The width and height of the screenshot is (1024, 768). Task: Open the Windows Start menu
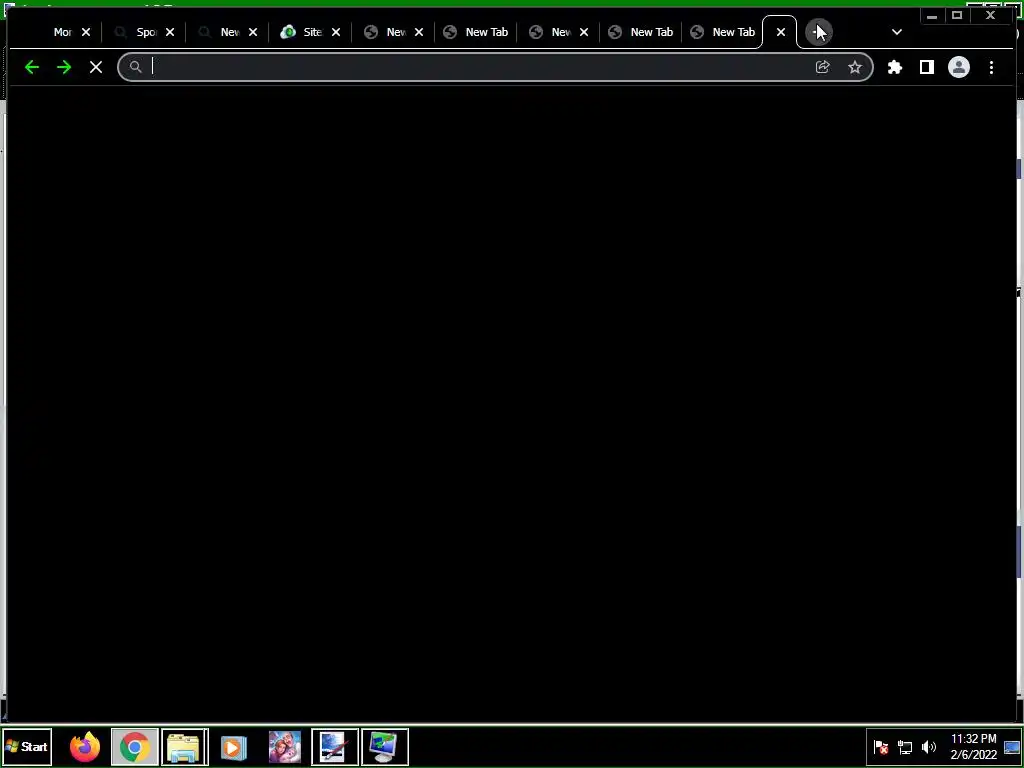(x=27, y=746)
